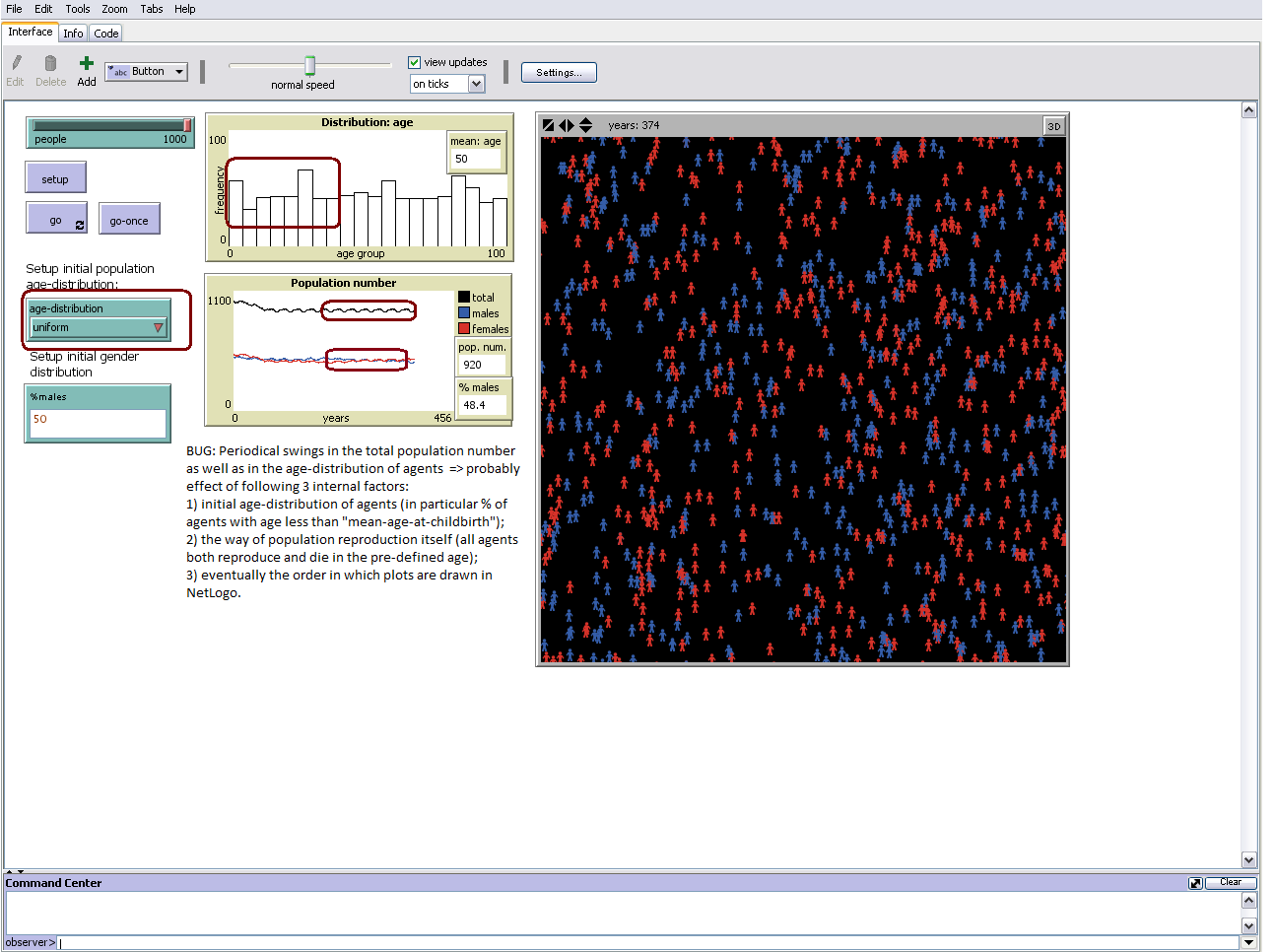The image size is (1275, 952).
Task: Switch the view to 3D
Action: (1054, 126)
